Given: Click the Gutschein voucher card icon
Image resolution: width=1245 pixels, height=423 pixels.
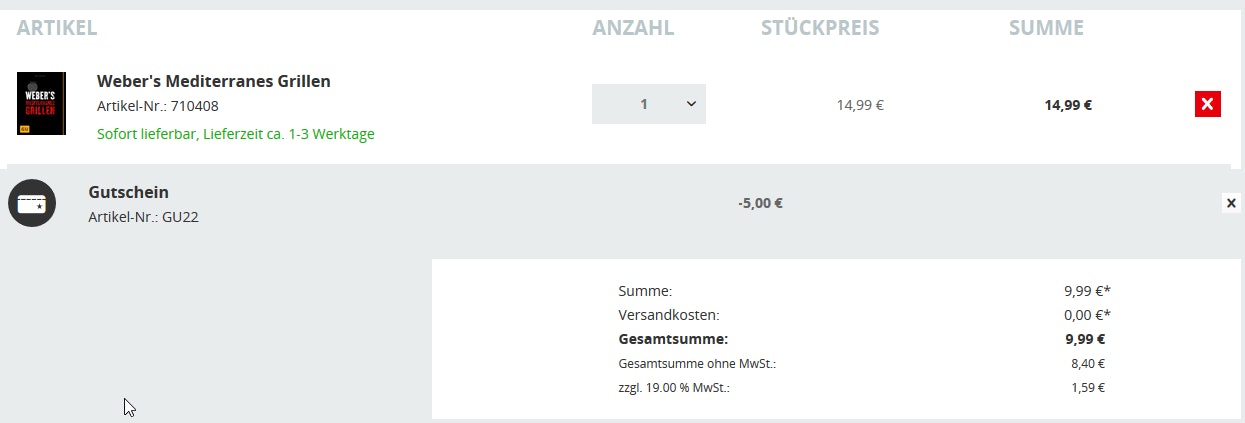Looking at the screenshot, I should tap(32, 203).
